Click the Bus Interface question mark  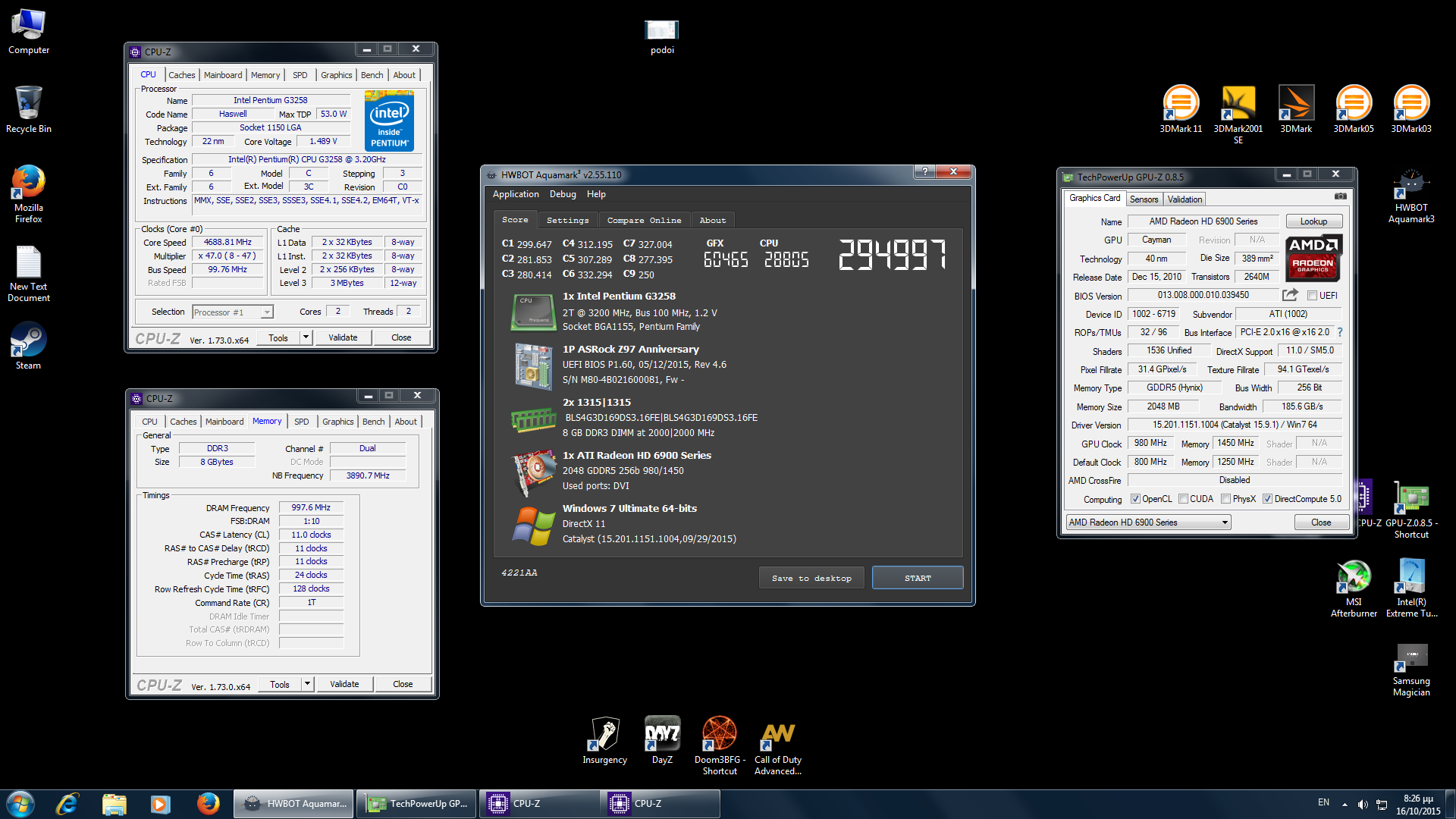click(1340, 332)
